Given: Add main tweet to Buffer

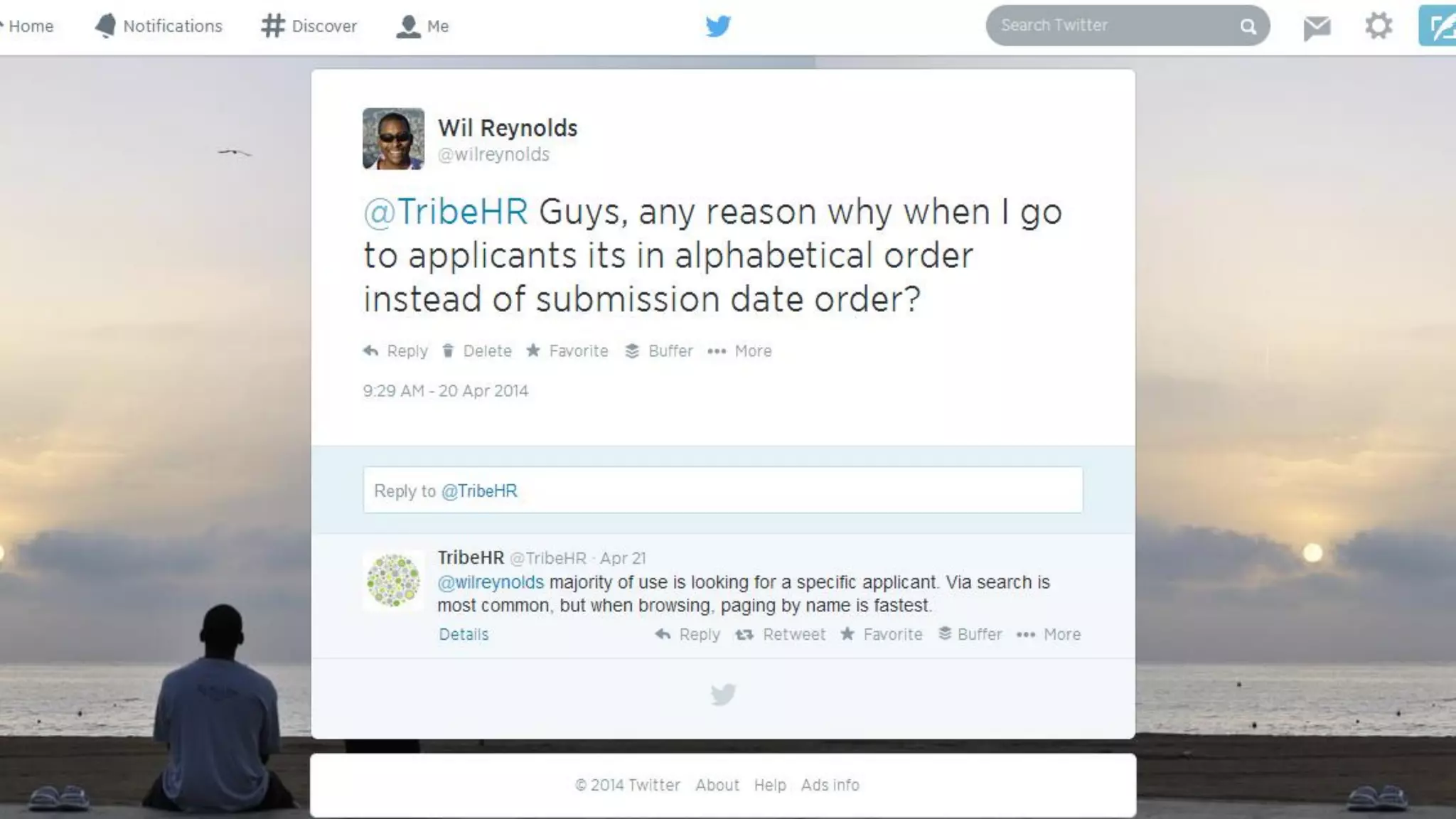Looking at the screenshot, I should (659, 351).
